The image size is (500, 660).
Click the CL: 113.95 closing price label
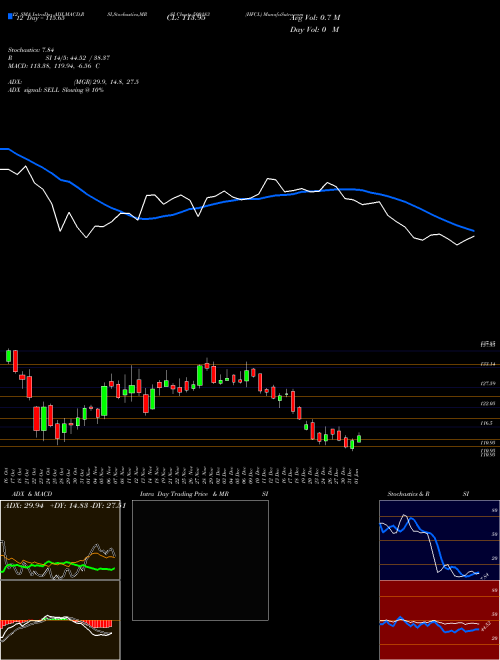point(186,18)
